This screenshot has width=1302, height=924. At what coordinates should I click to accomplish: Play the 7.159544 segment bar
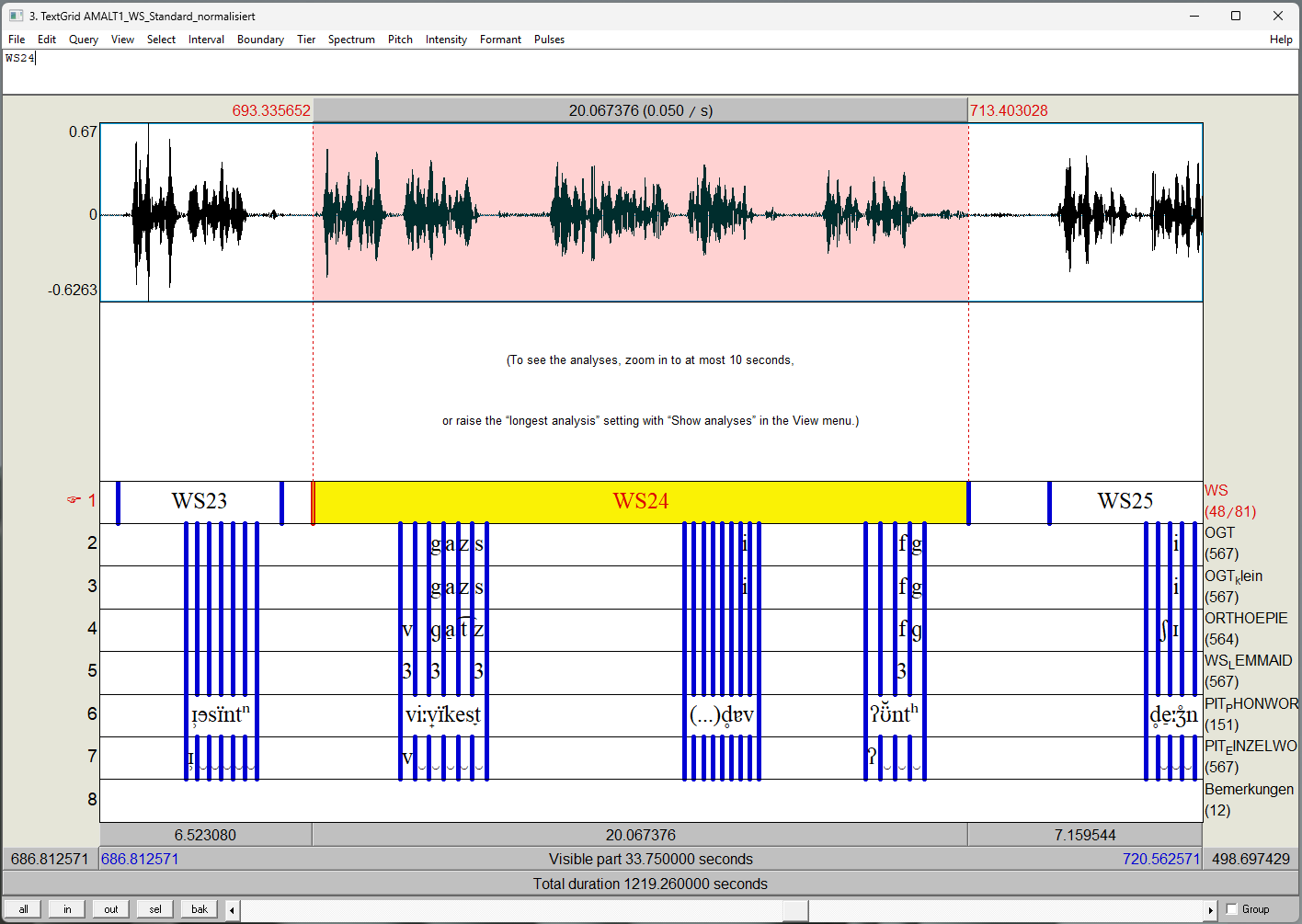1085,835
